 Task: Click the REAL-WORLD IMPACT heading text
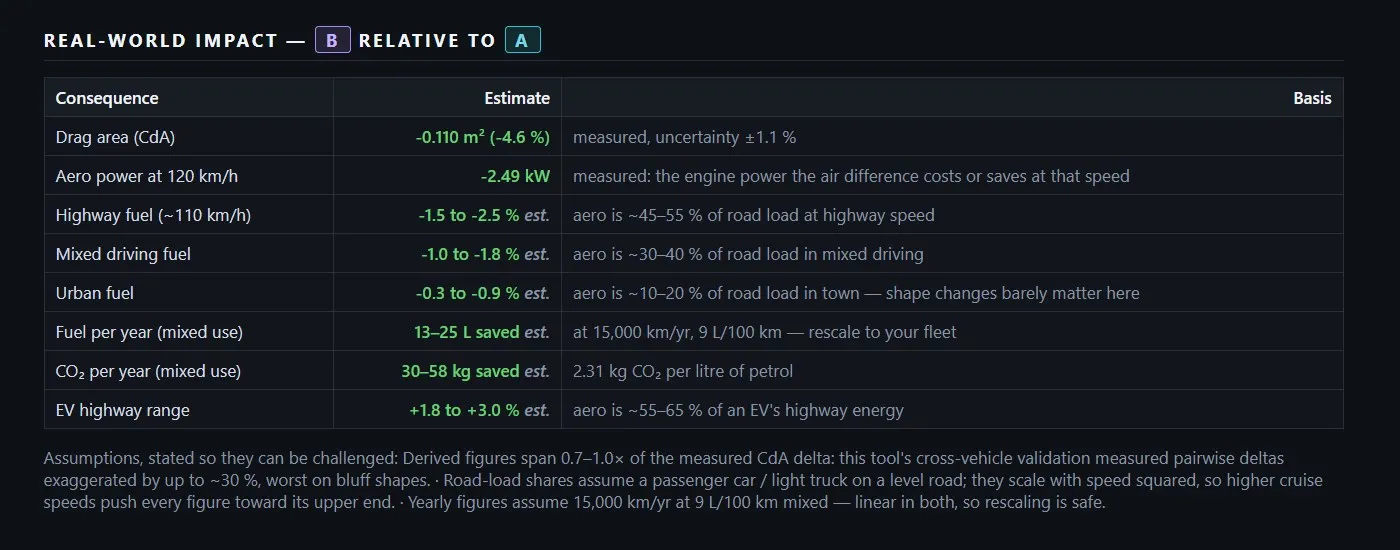click(x=161, y=41)
